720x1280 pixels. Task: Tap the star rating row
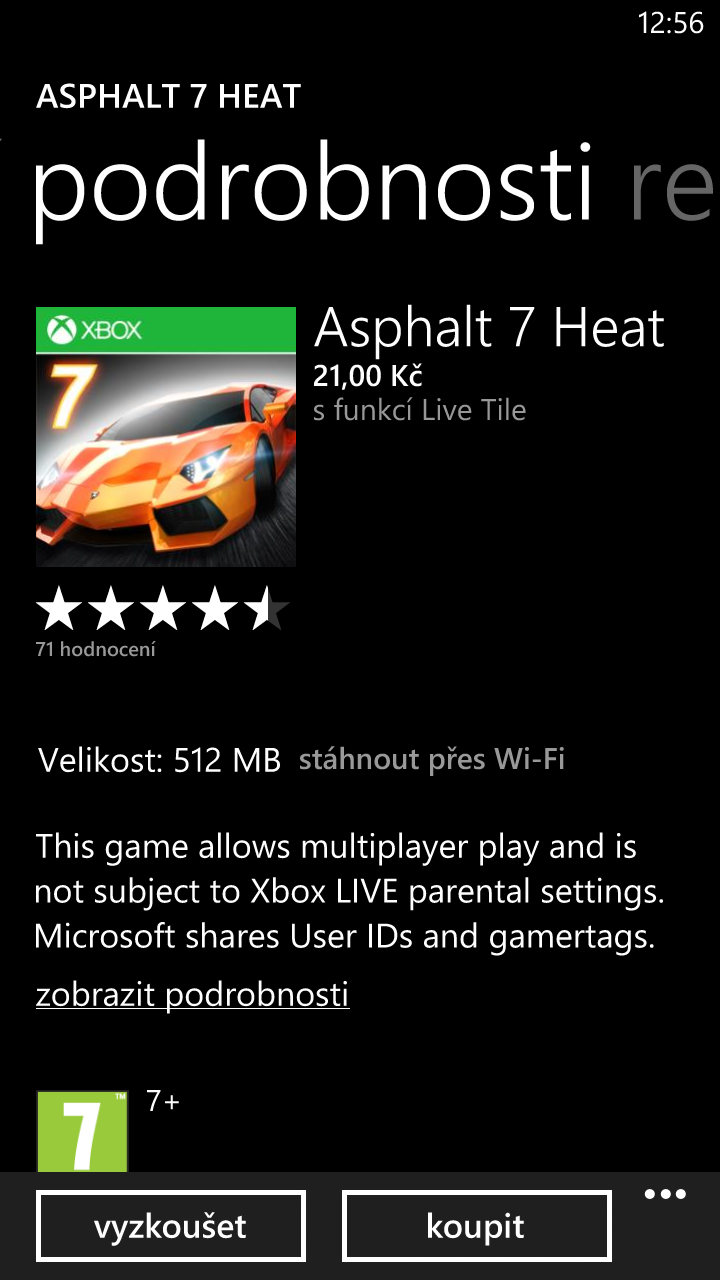click(x=162, y=609)
